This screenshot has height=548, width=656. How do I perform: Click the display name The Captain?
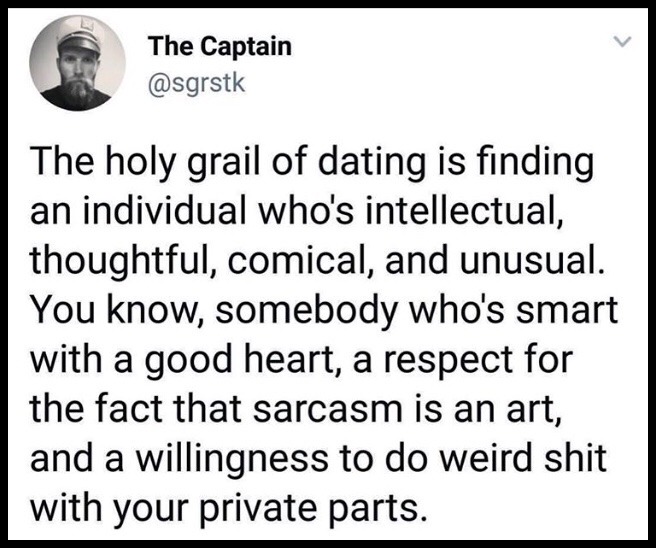point(220,46)
